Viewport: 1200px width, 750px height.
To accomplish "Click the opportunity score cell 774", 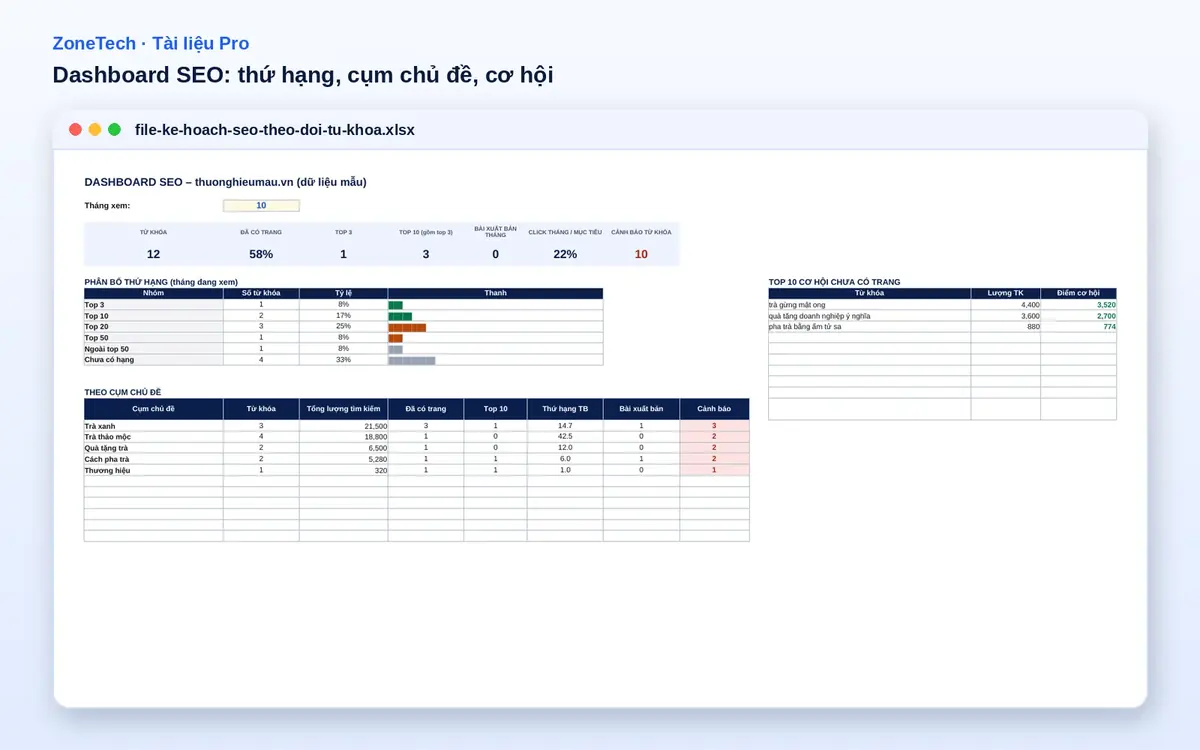I will coord(1078,327).
